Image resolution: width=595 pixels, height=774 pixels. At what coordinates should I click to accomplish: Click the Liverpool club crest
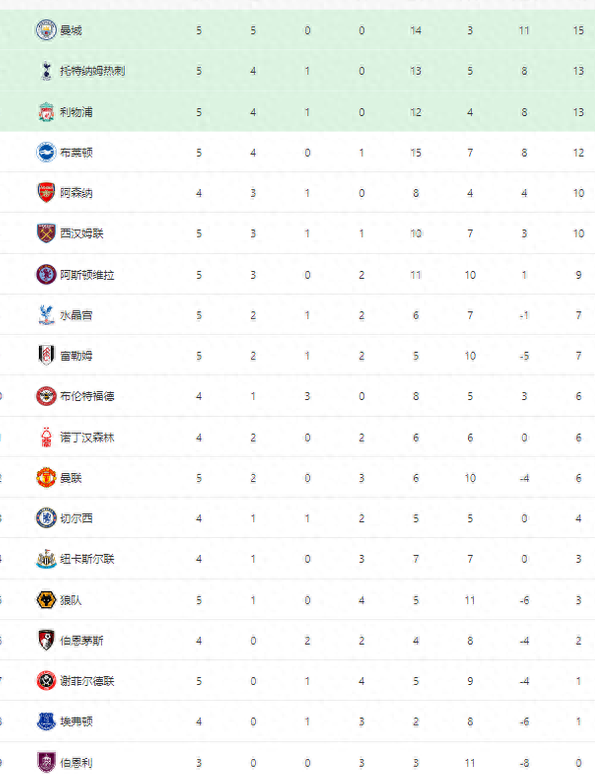point(46,112)
